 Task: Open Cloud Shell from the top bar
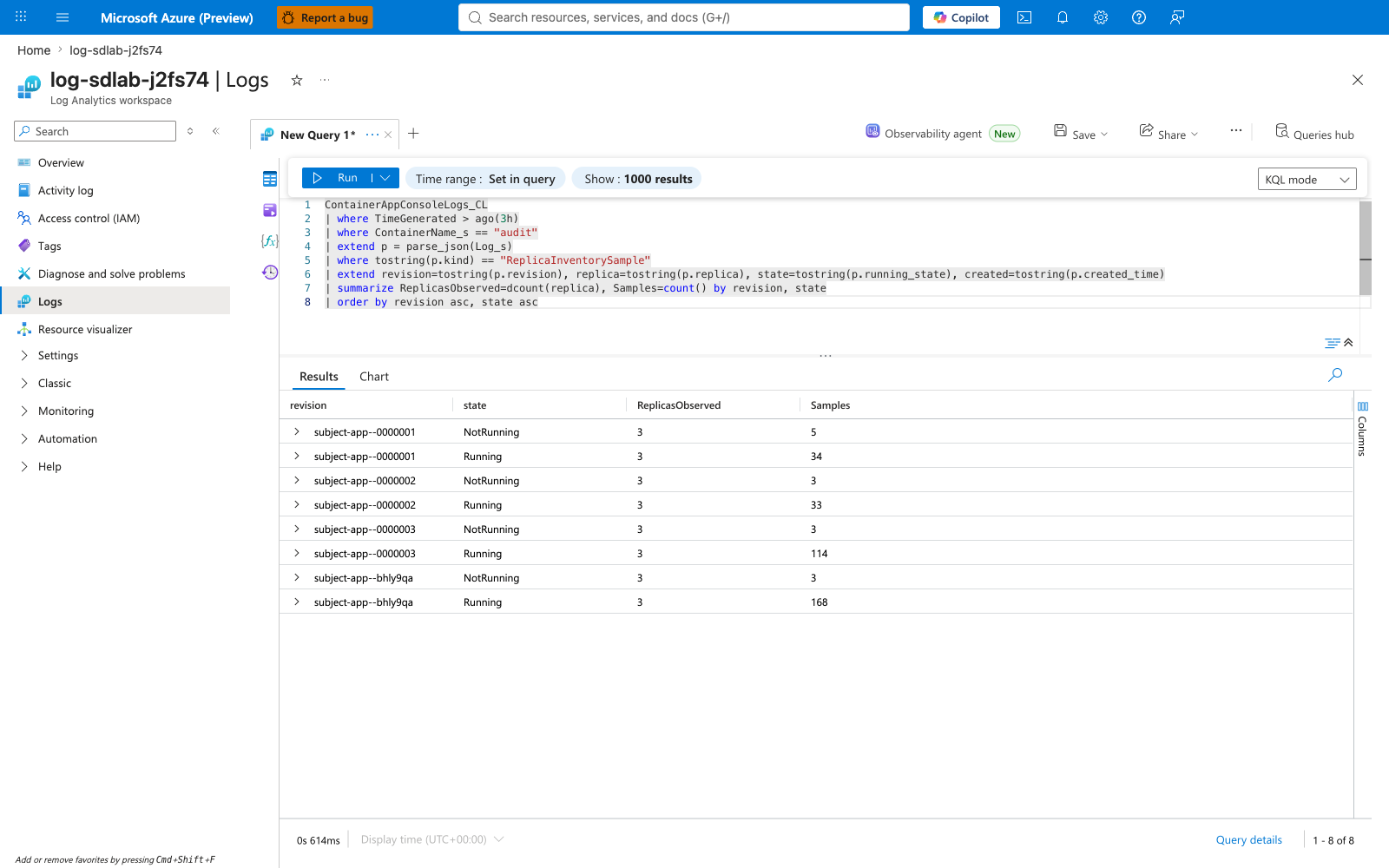(x=1024, y=17)
